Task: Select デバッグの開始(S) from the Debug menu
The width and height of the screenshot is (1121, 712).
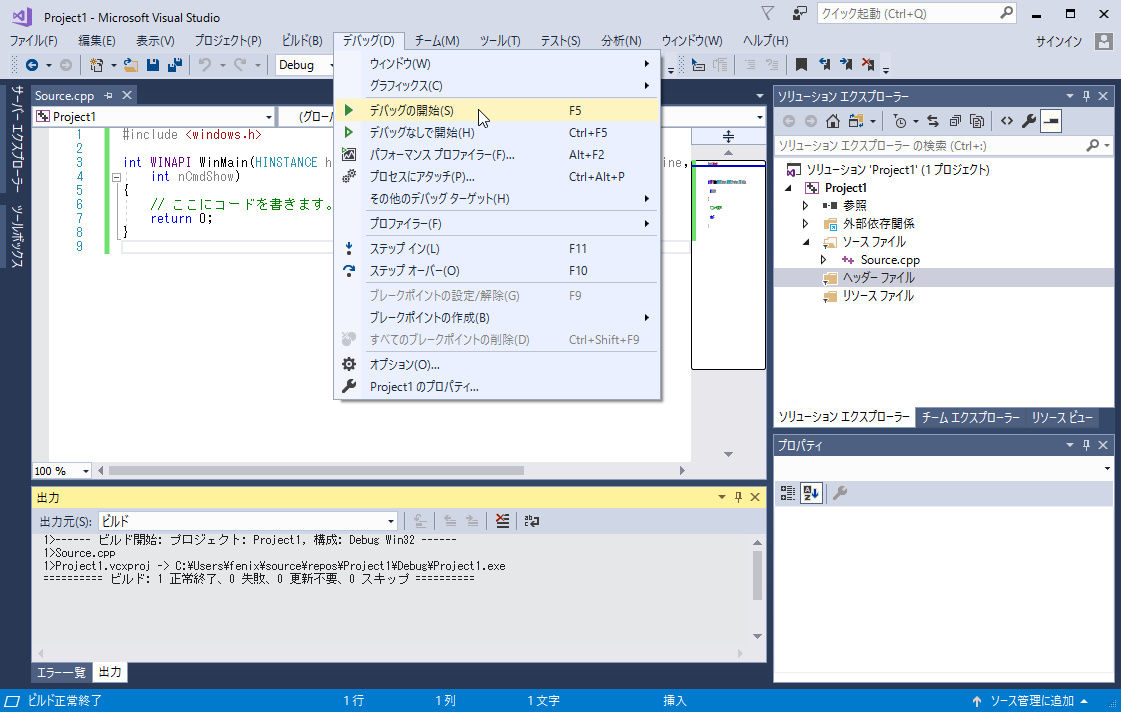Action: point(497,111)
